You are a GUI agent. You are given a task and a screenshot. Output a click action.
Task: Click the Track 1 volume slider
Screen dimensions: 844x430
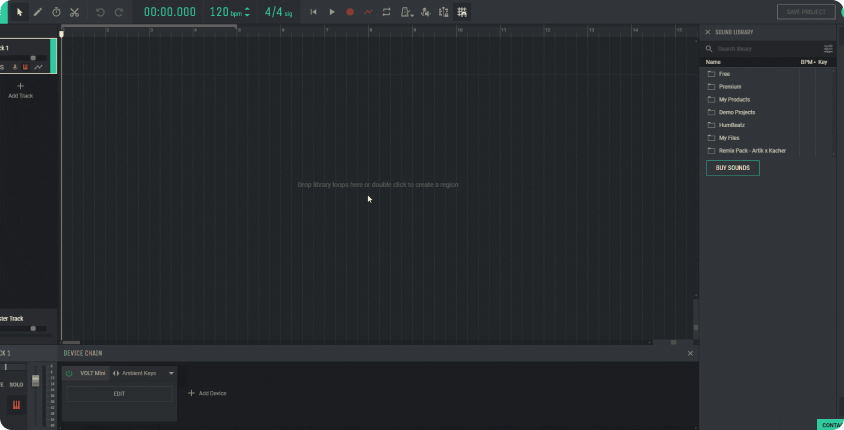click(x=32, y=58)
